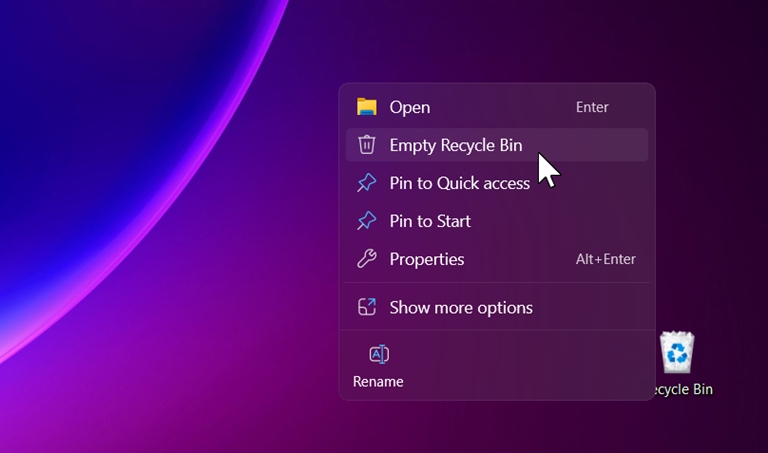Click the Alt+Enter shortcut hint on Properties row

605,259
